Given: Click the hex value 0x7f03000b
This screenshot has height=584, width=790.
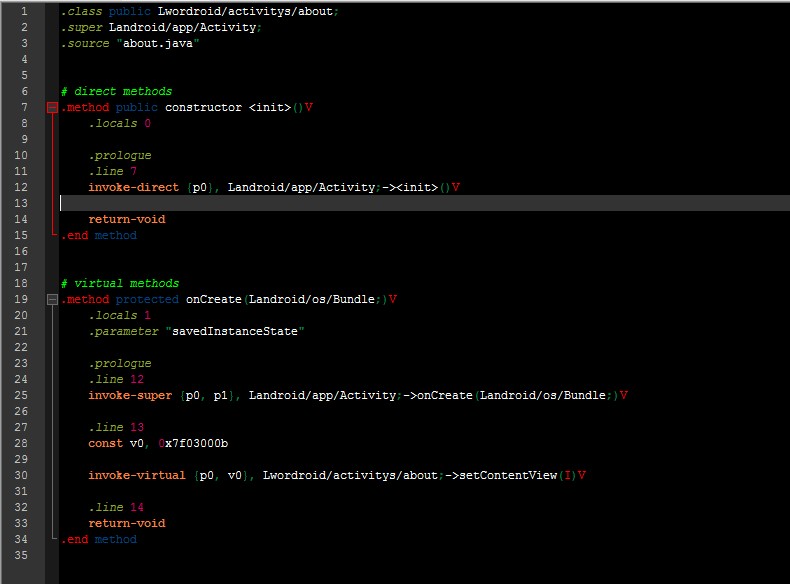Looking at the screenshot, I should pos(193,443).
